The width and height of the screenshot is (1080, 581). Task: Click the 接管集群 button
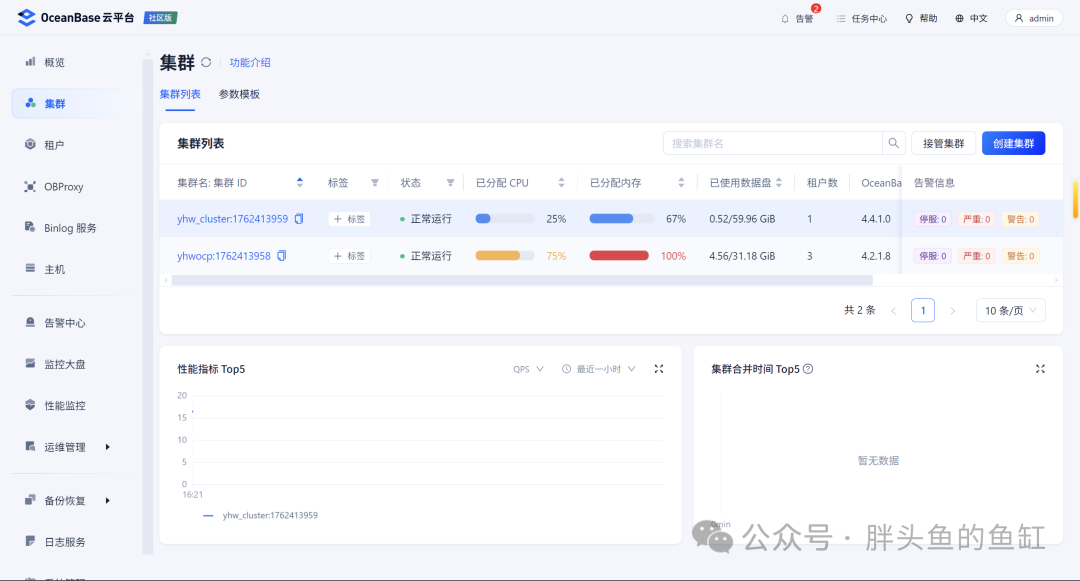[x=944, y=143]
